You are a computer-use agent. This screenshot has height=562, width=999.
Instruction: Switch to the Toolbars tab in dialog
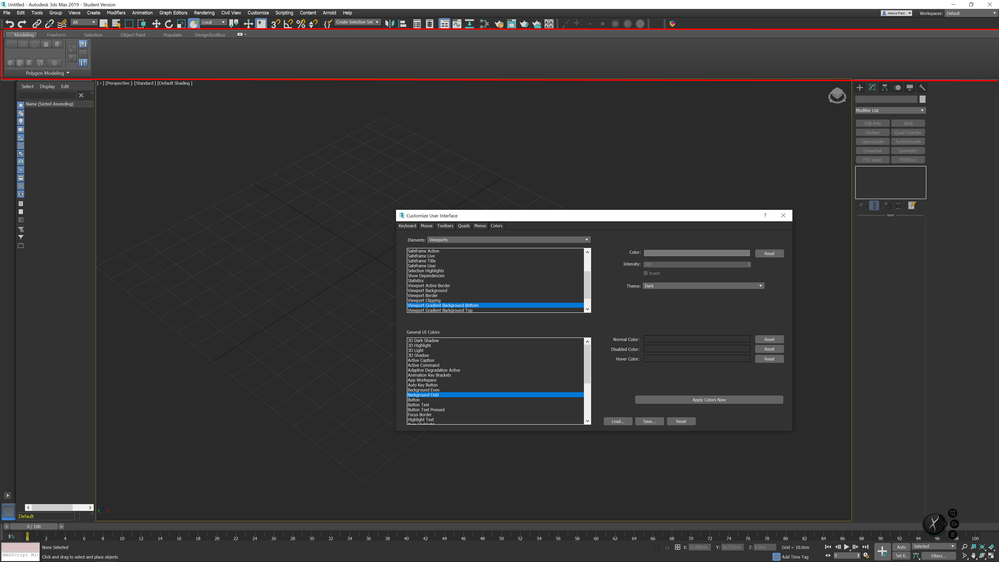pyautogui.click(x=445, y=226)
